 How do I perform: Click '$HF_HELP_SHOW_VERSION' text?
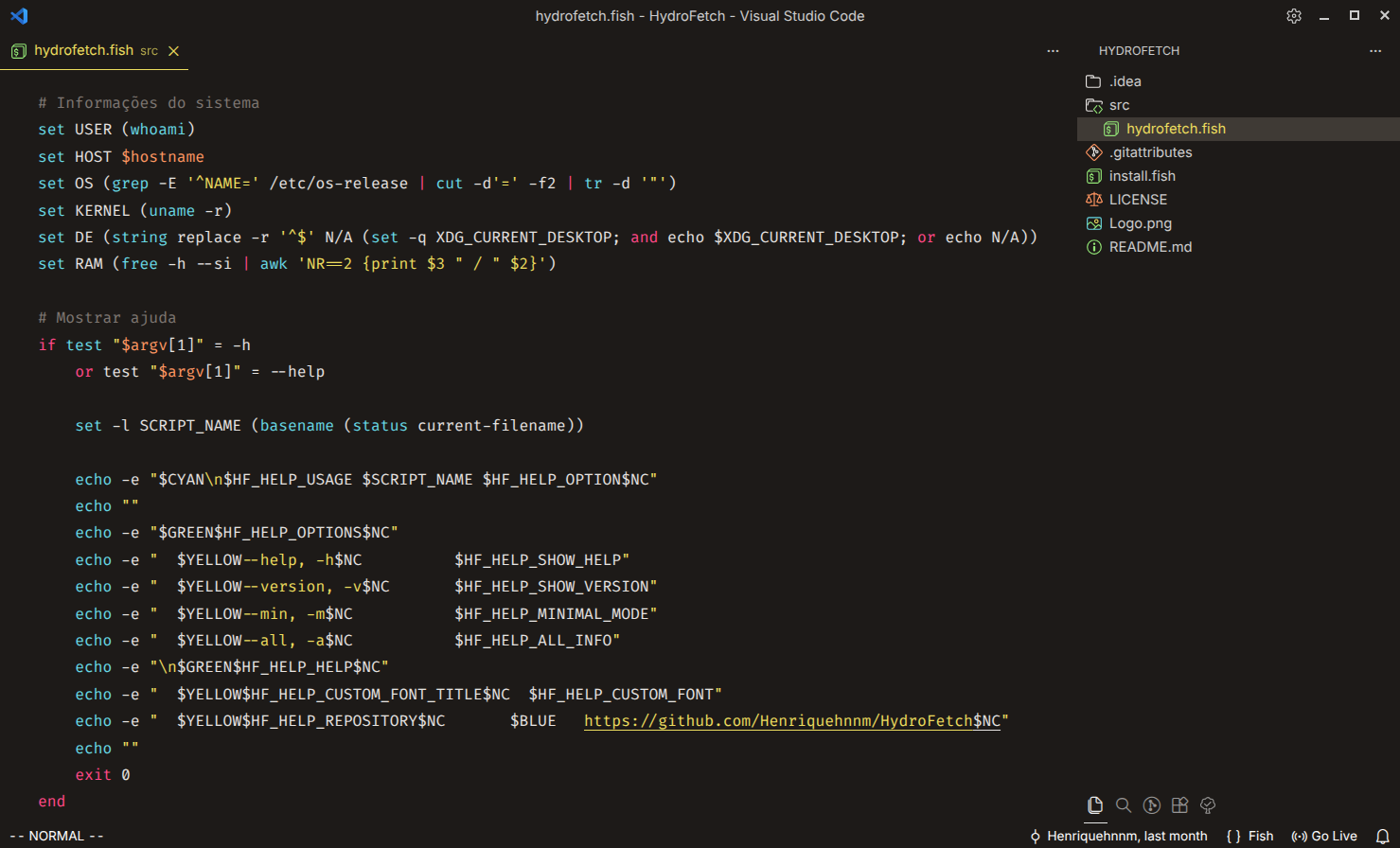[552, 587]
